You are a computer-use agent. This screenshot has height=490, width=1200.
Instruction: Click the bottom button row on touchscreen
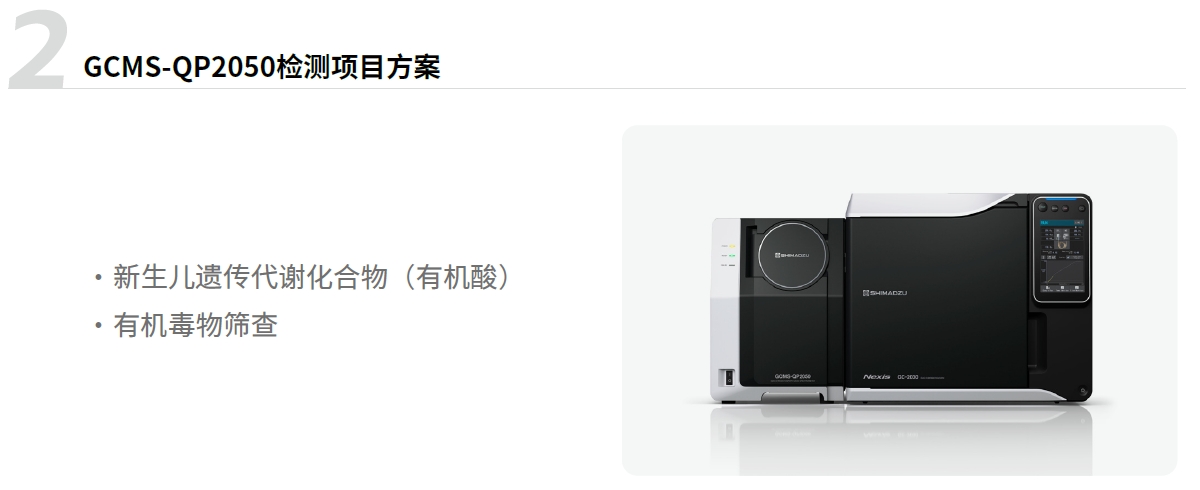pos(1062,288)
